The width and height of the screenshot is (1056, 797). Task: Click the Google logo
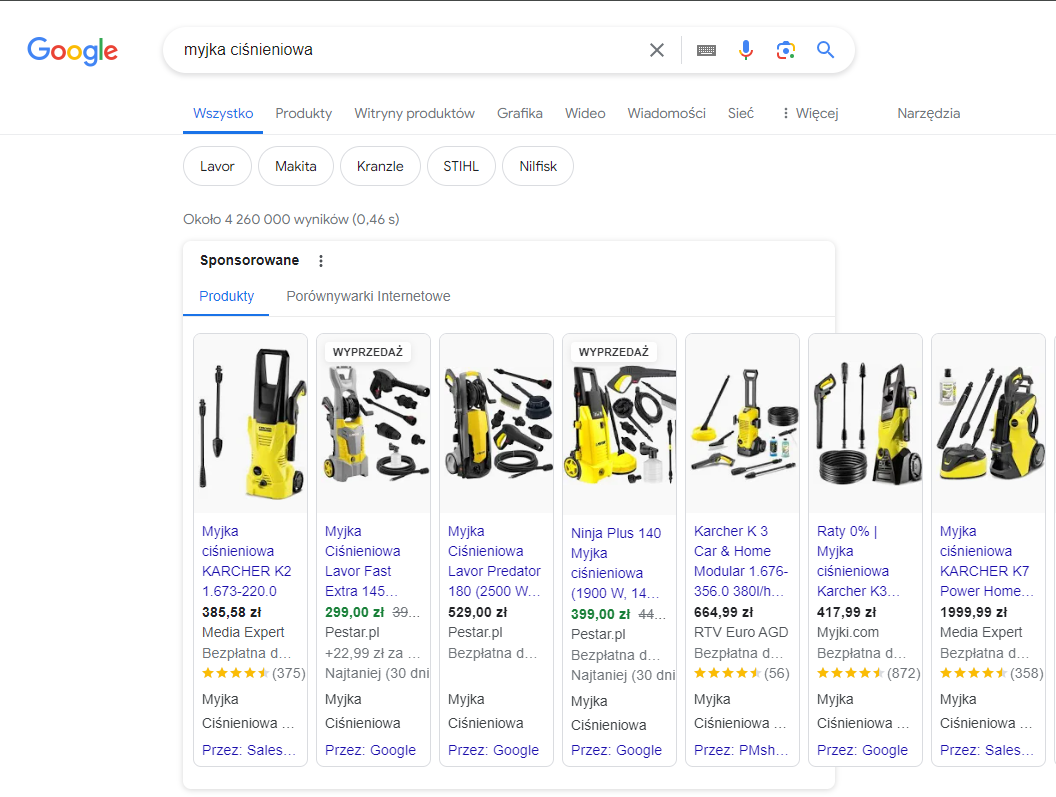[x=73, y=51]
